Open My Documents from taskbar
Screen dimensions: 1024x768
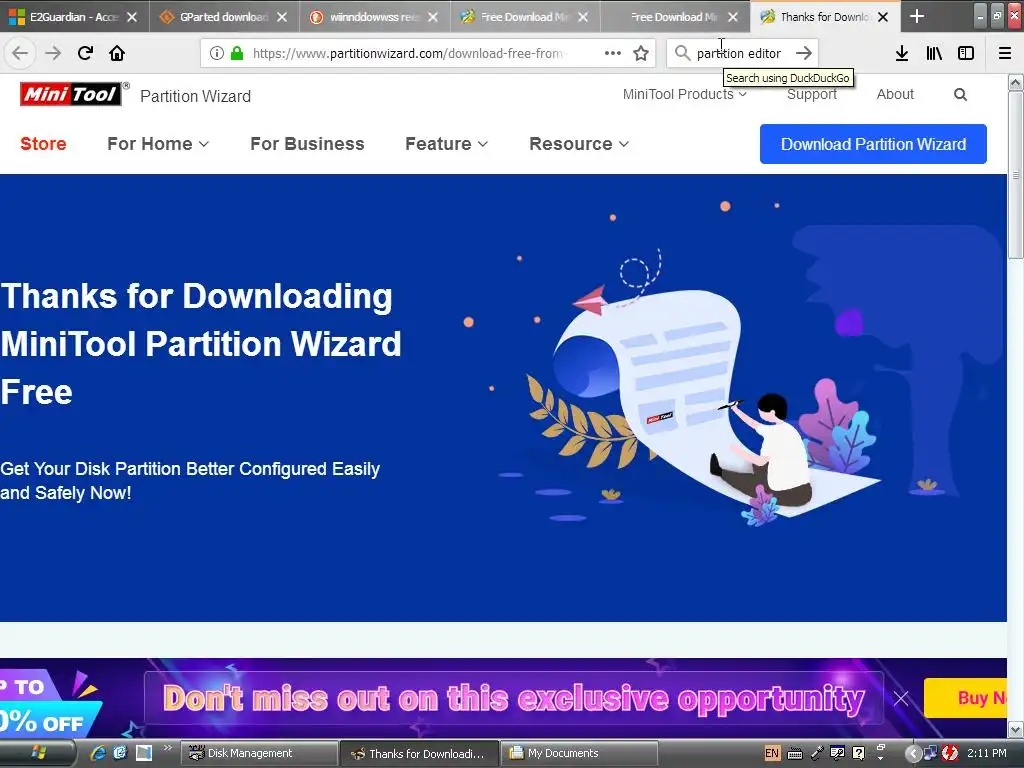click(578, 753)
